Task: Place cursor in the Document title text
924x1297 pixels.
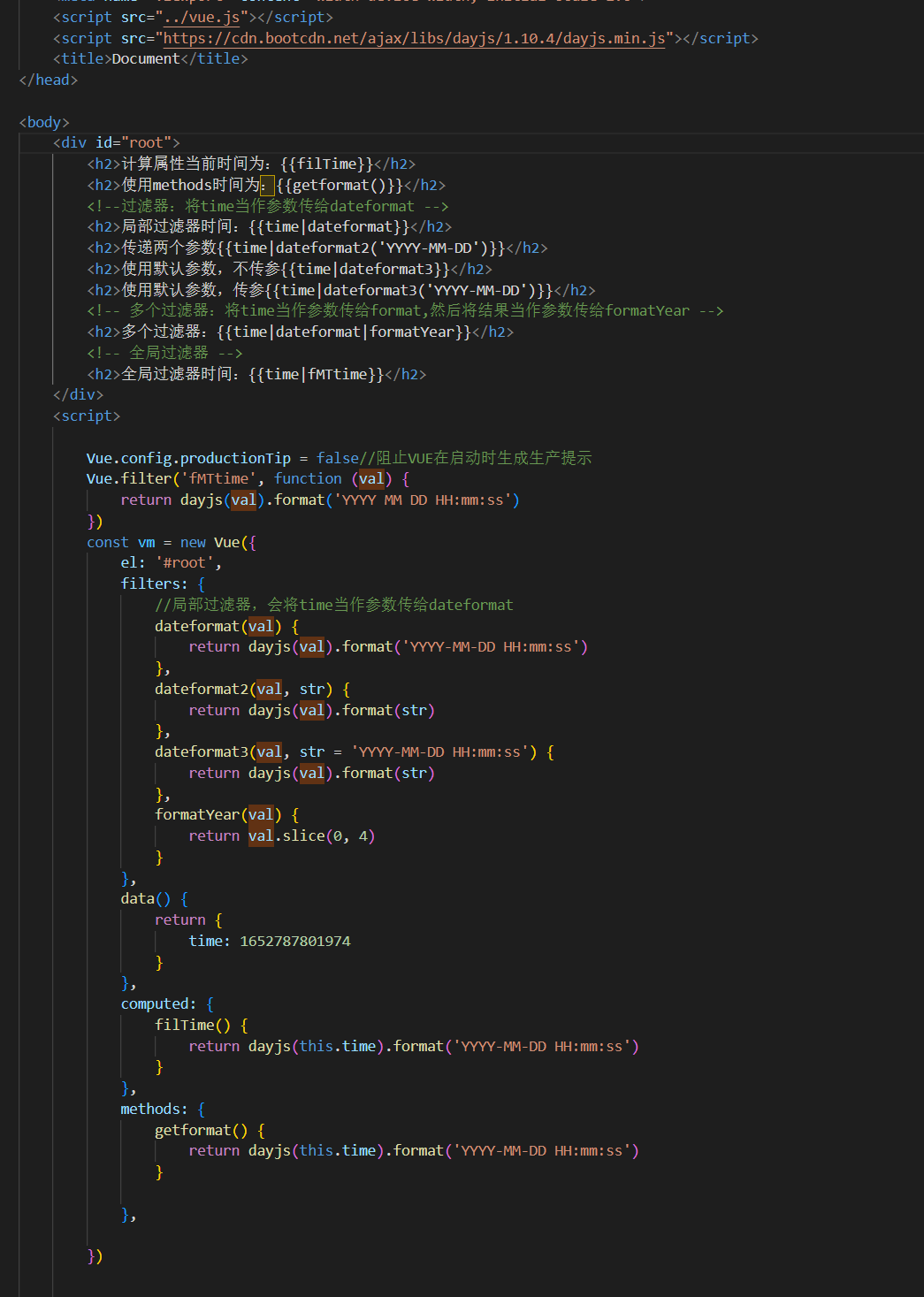Action: (145, 59)
